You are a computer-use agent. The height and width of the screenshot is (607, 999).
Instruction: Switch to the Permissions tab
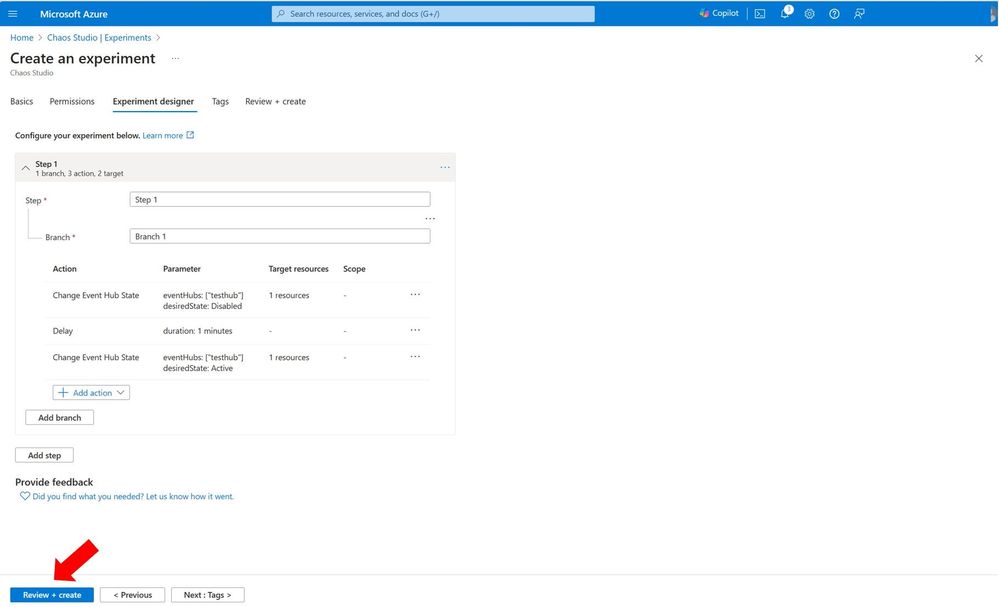click(72, 101)
